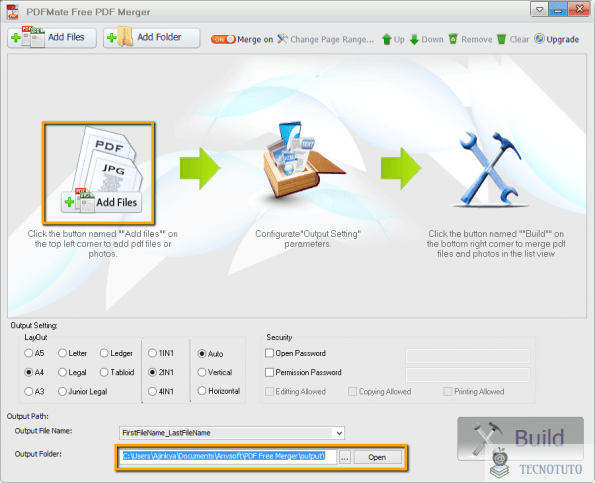595x483 pixels.
Task: Click the Clear bin icon
Action: click(501, 39)
